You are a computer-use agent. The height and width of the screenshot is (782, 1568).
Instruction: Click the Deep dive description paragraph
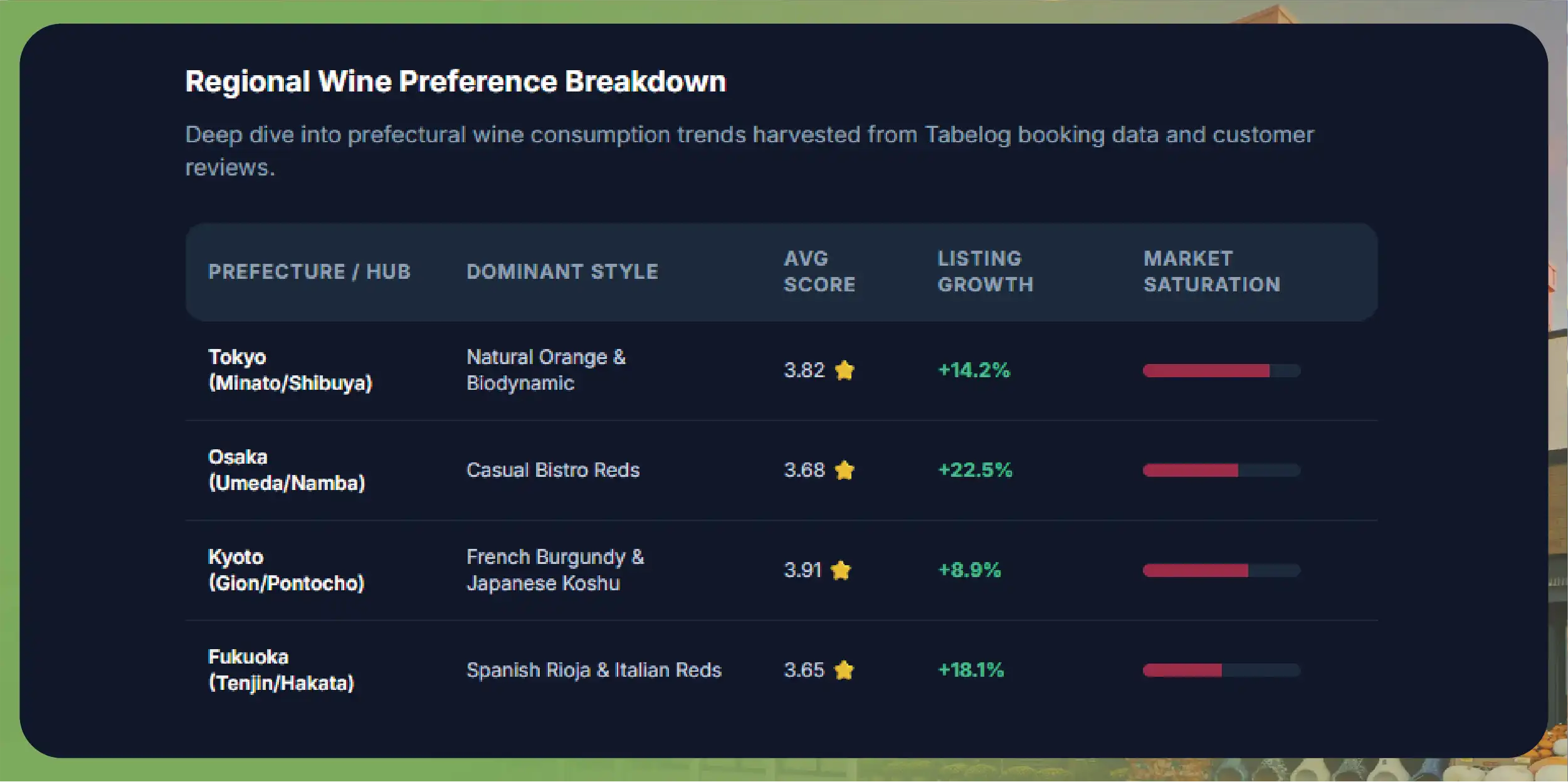[749, 150]
